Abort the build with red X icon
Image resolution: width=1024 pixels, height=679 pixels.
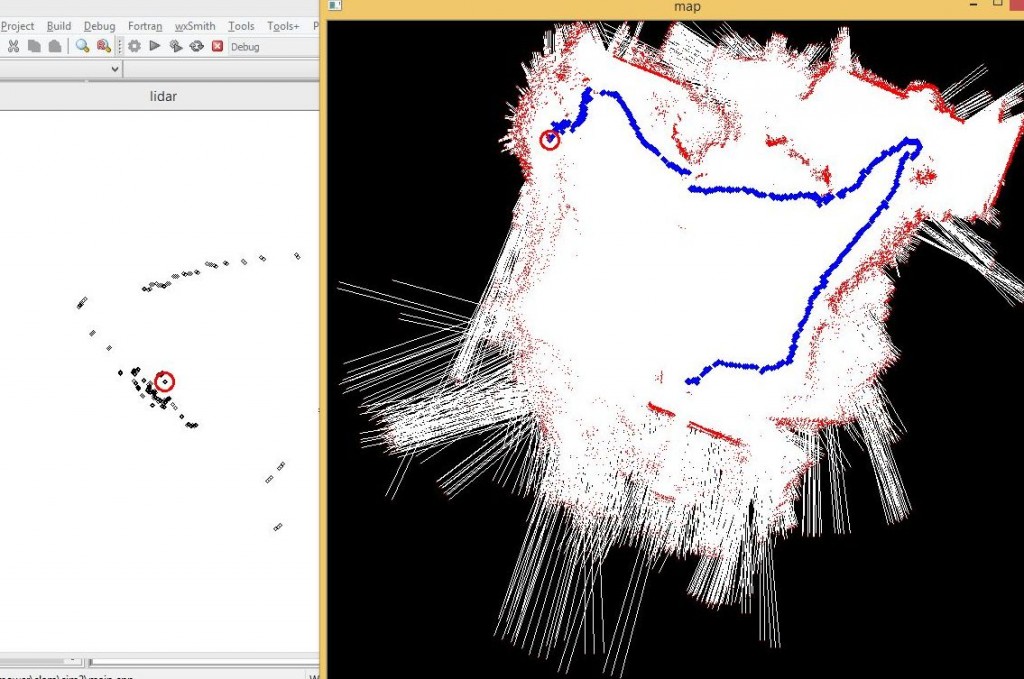(217, 46)
